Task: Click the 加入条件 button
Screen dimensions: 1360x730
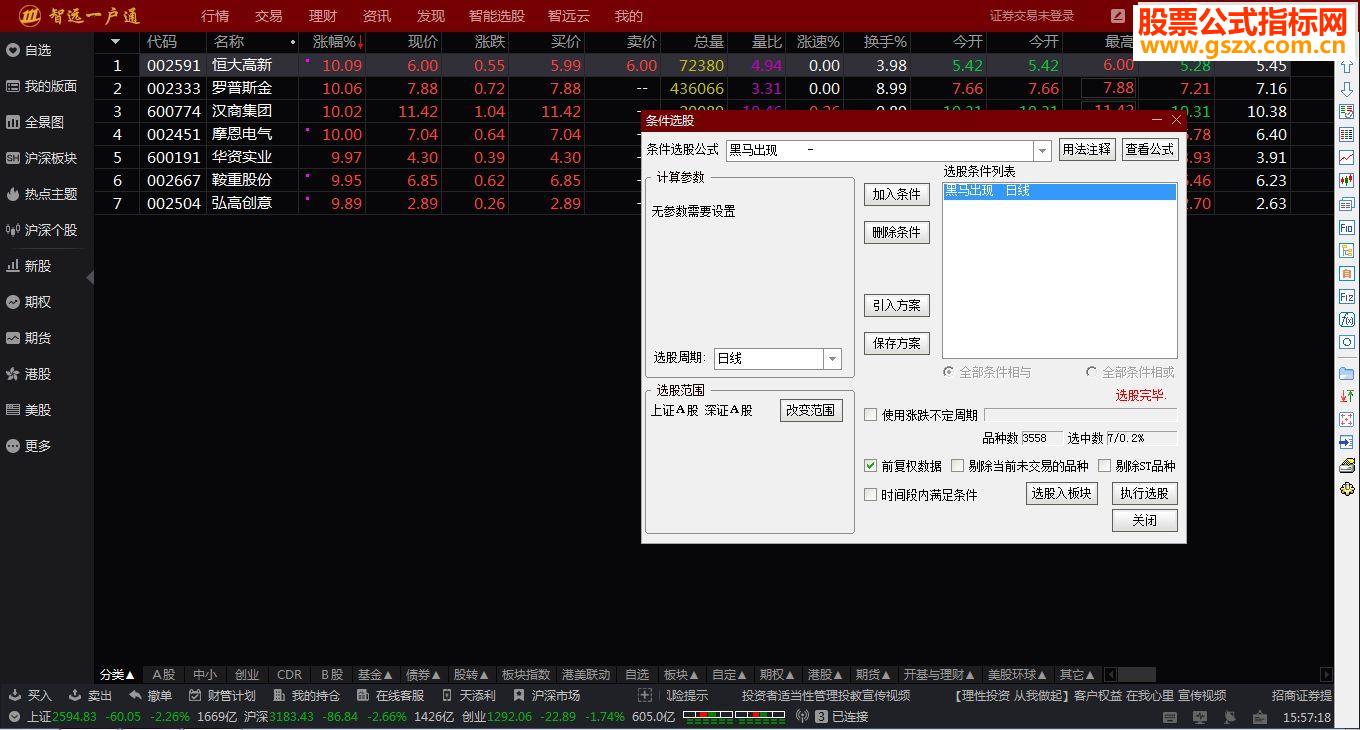Action: (897, 194)
